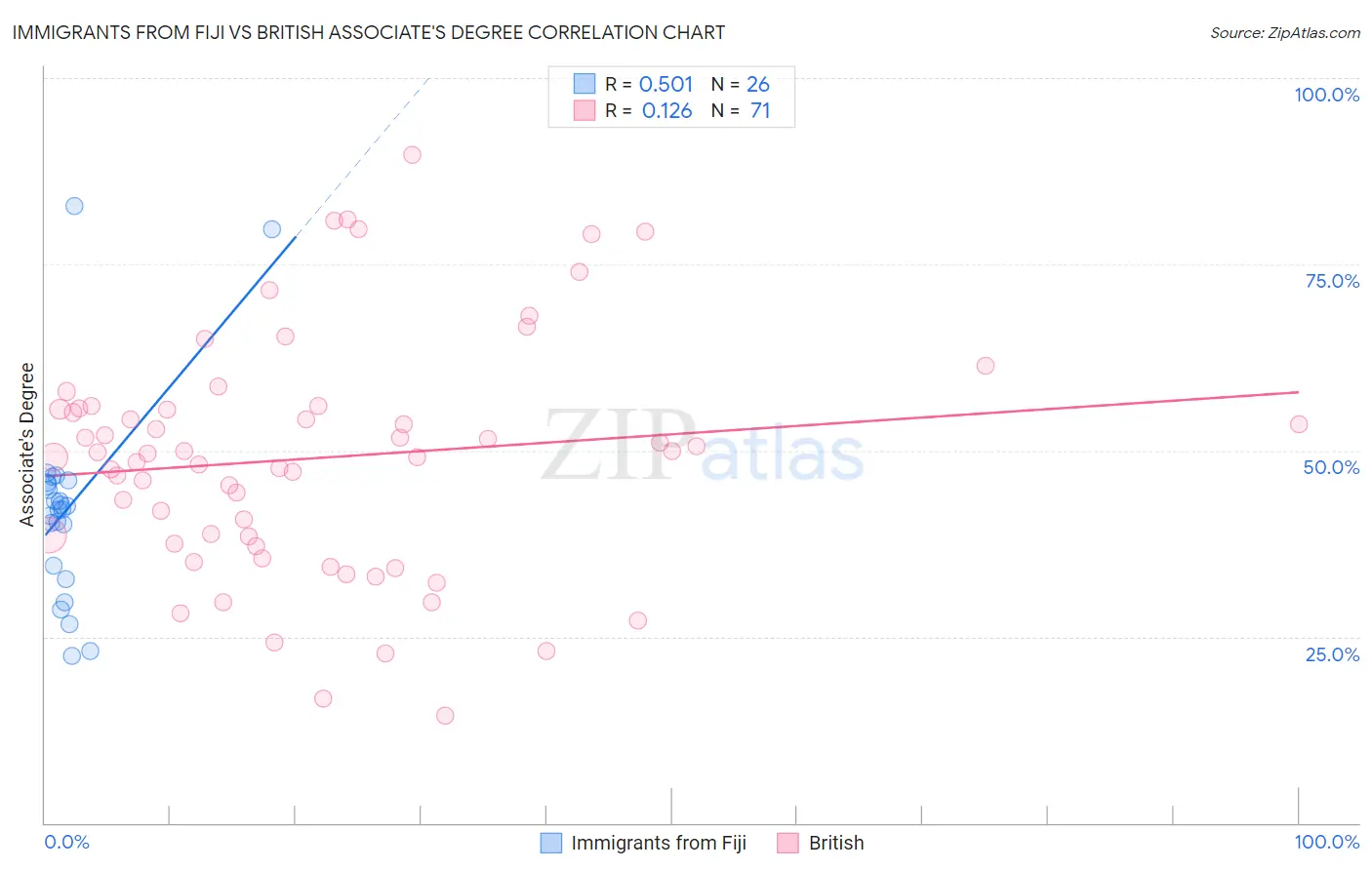This screenshot has height=870, width=1372.
Task: Open the Source: ZipAtlas.com link
Action: 1285,32
